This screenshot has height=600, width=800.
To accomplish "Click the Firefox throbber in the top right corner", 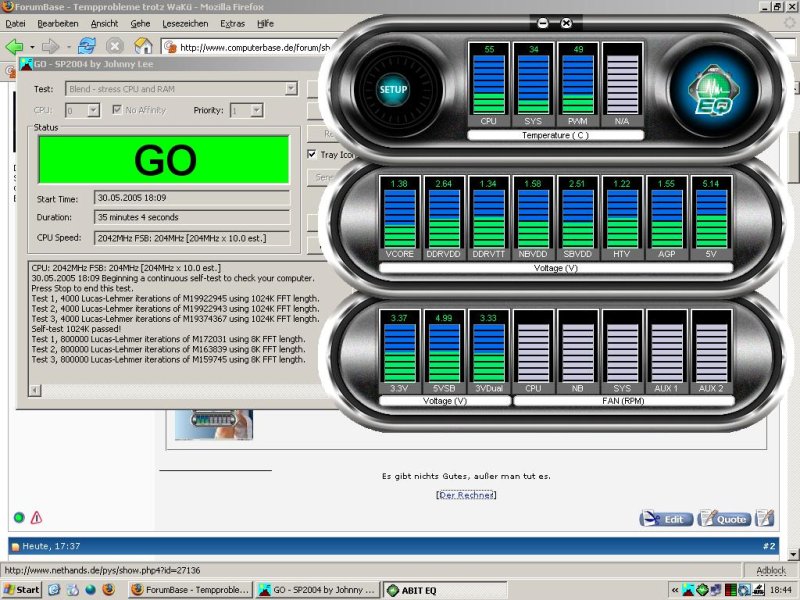I will pos(790,23).
